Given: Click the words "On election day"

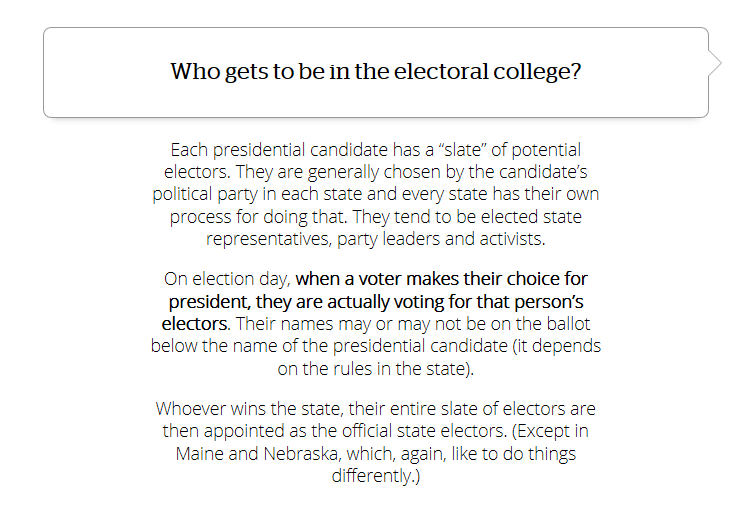Looking at the screenshot, I should [x=226, y=280].
